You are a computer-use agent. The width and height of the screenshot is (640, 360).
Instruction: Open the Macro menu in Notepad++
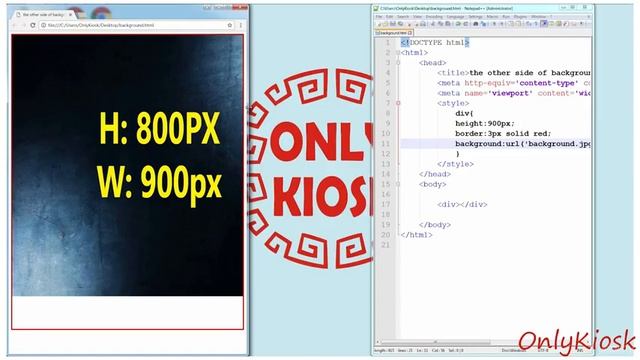coord(493,17)
